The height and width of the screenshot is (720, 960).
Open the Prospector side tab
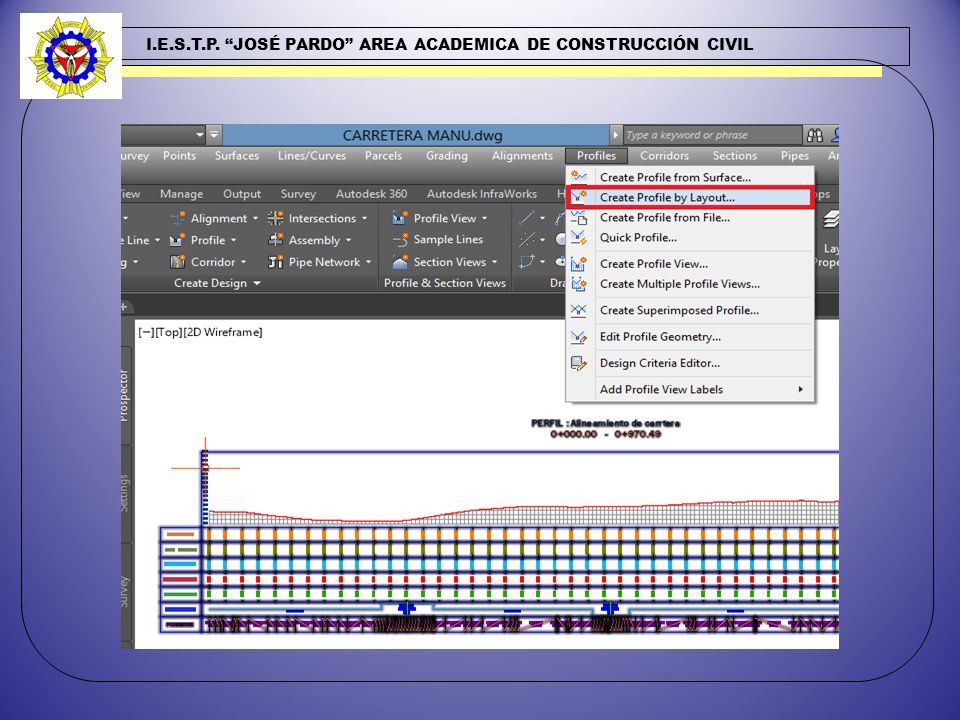click(x=124, y=396)
